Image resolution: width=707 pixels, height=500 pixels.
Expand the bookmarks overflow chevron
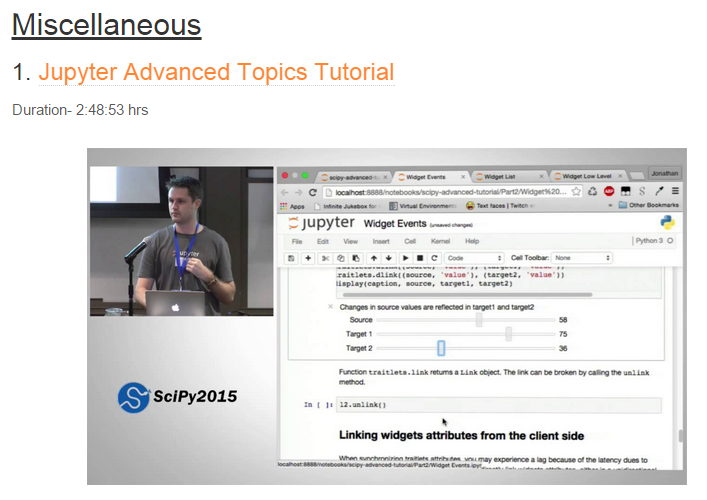pyautogui.click(x=610, y=205)
